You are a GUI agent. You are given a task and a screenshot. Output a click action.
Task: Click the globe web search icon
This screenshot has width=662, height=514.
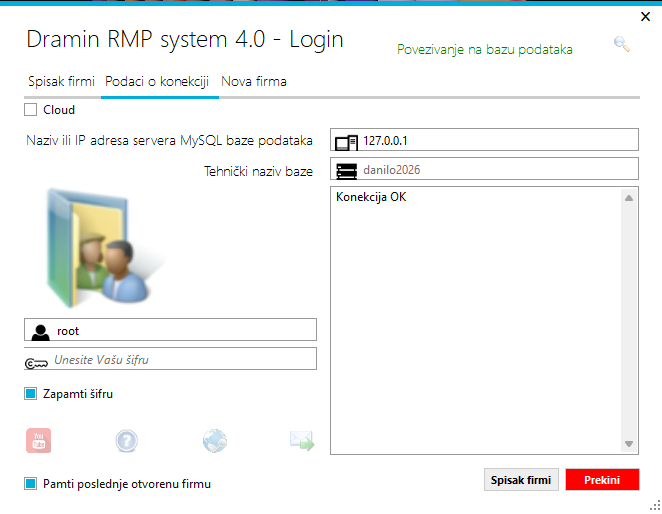tap(215, 441)
